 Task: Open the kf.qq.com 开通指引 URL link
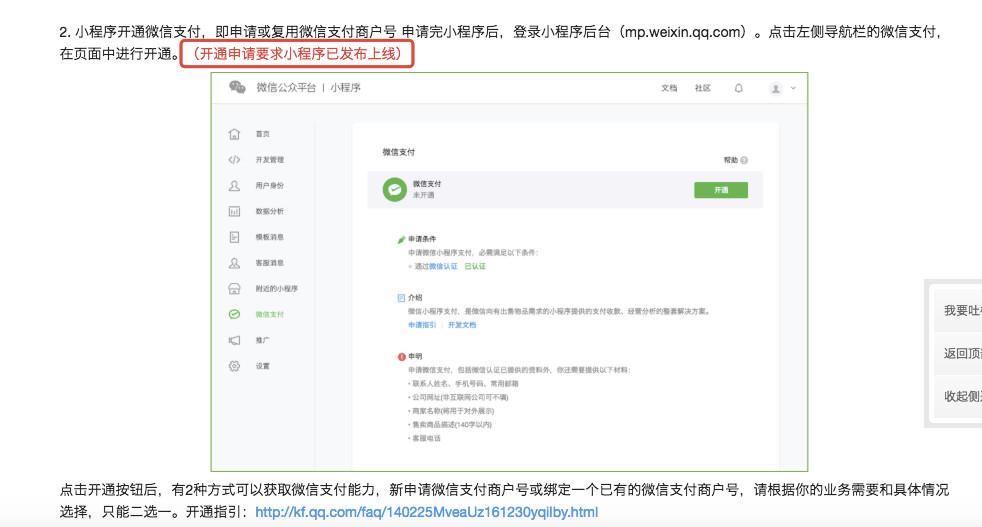[x=426, y=512]
